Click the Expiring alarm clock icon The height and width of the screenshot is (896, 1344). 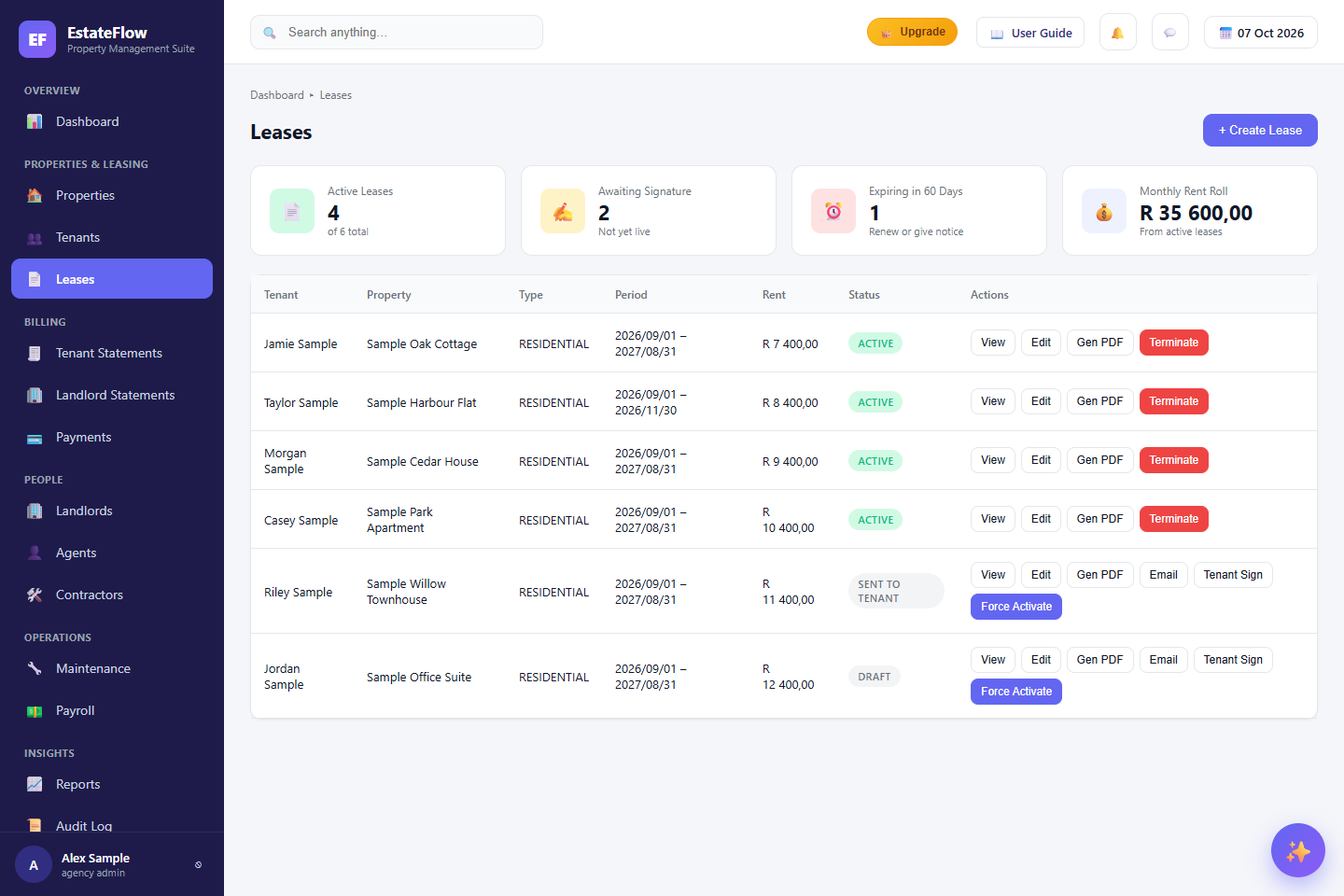click(833, 211)
